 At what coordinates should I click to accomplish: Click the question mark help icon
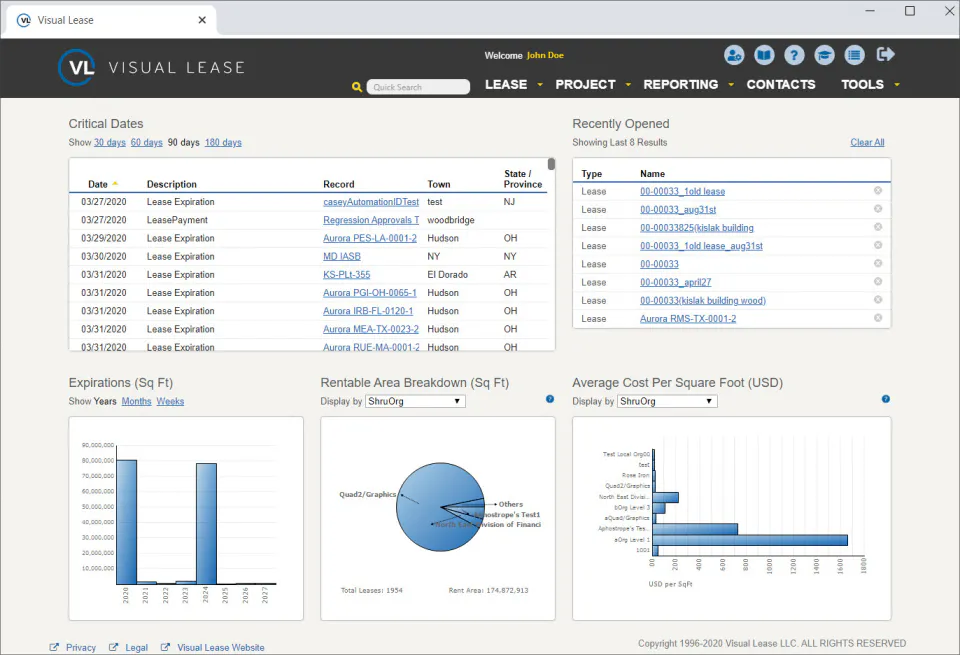pyautogui.click(x=794, y=55)
